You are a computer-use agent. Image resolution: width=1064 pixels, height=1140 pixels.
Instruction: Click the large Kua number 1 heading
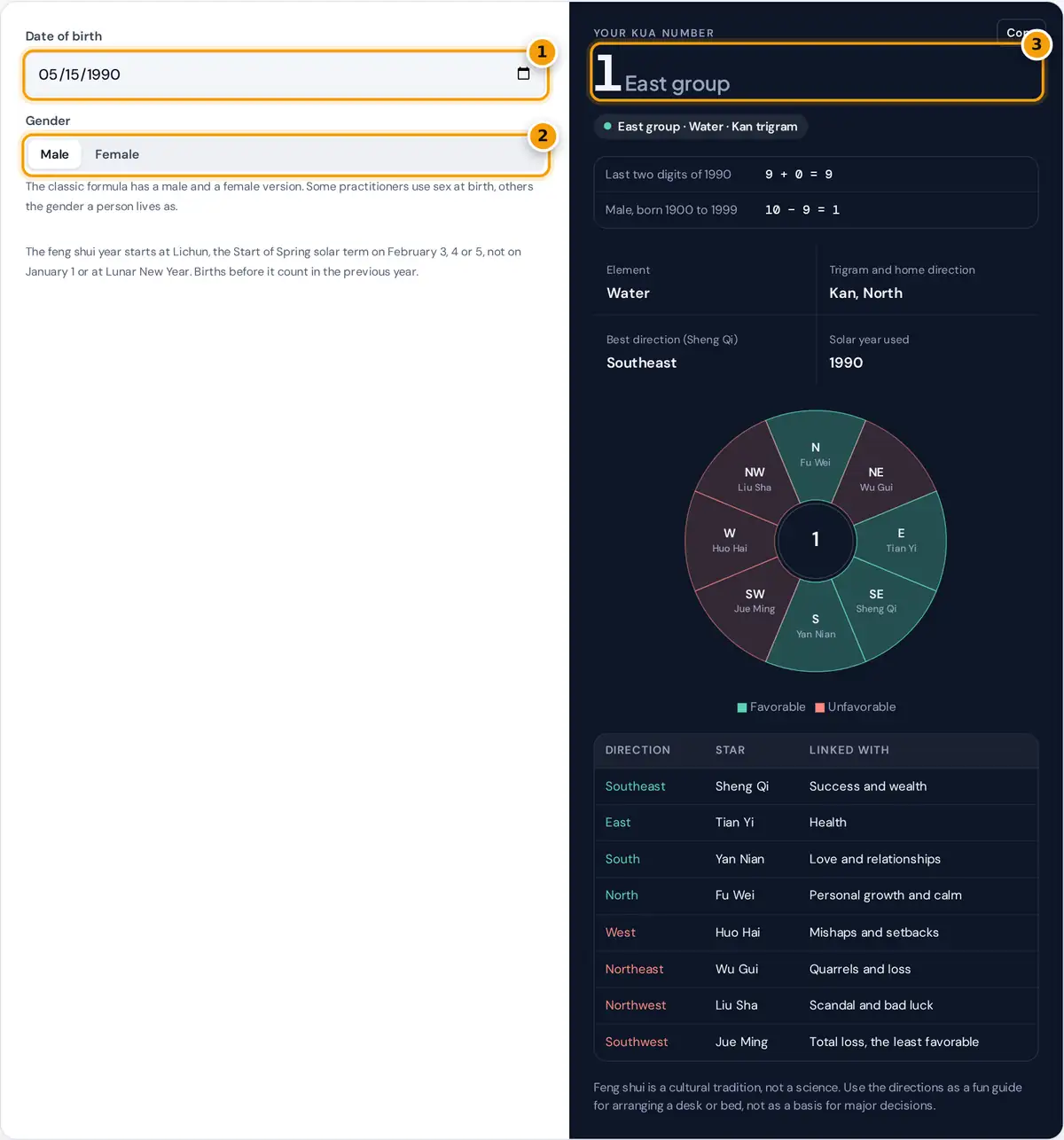607,73
